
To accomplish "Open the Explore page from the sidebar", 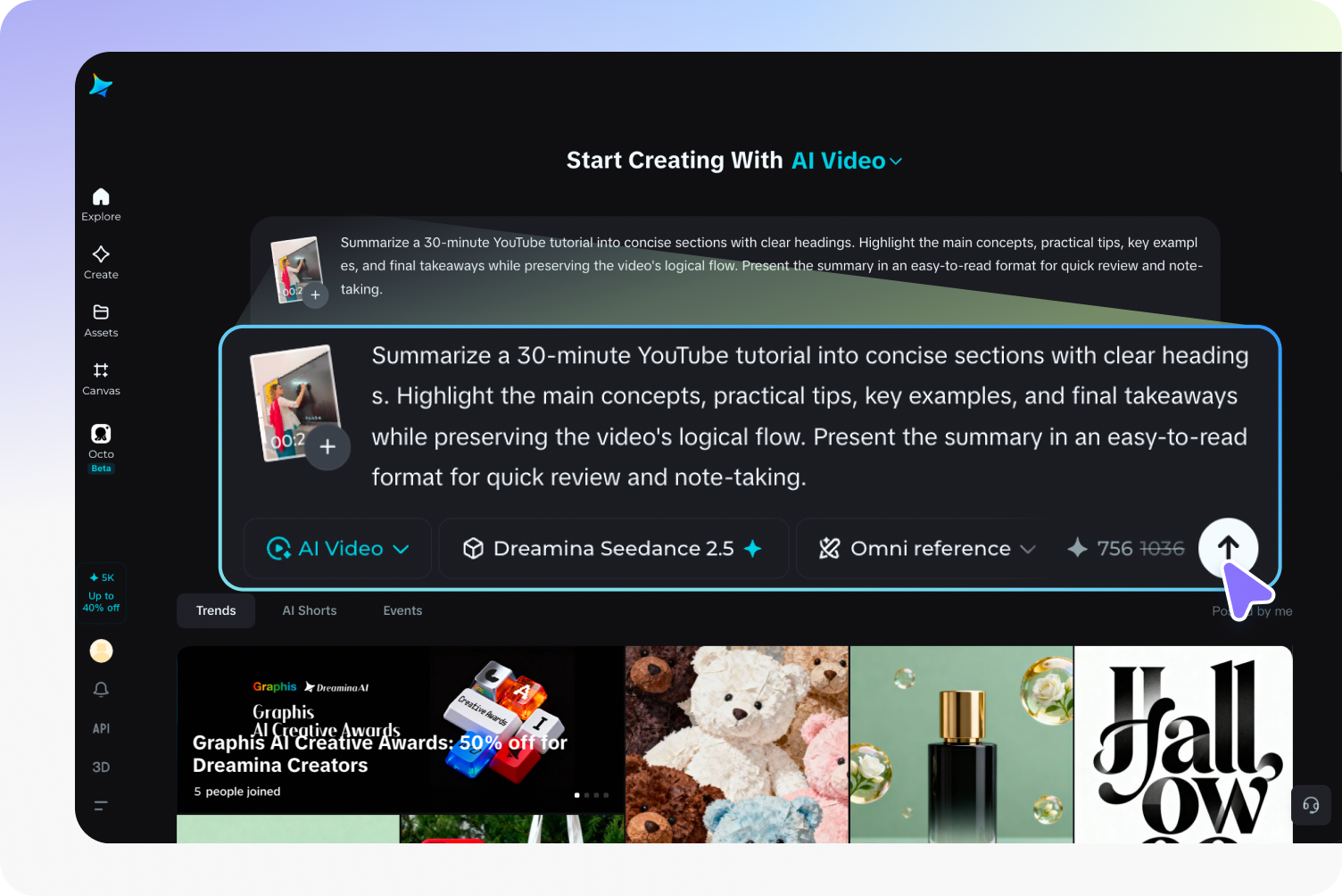I will click(x=101, y=204).
